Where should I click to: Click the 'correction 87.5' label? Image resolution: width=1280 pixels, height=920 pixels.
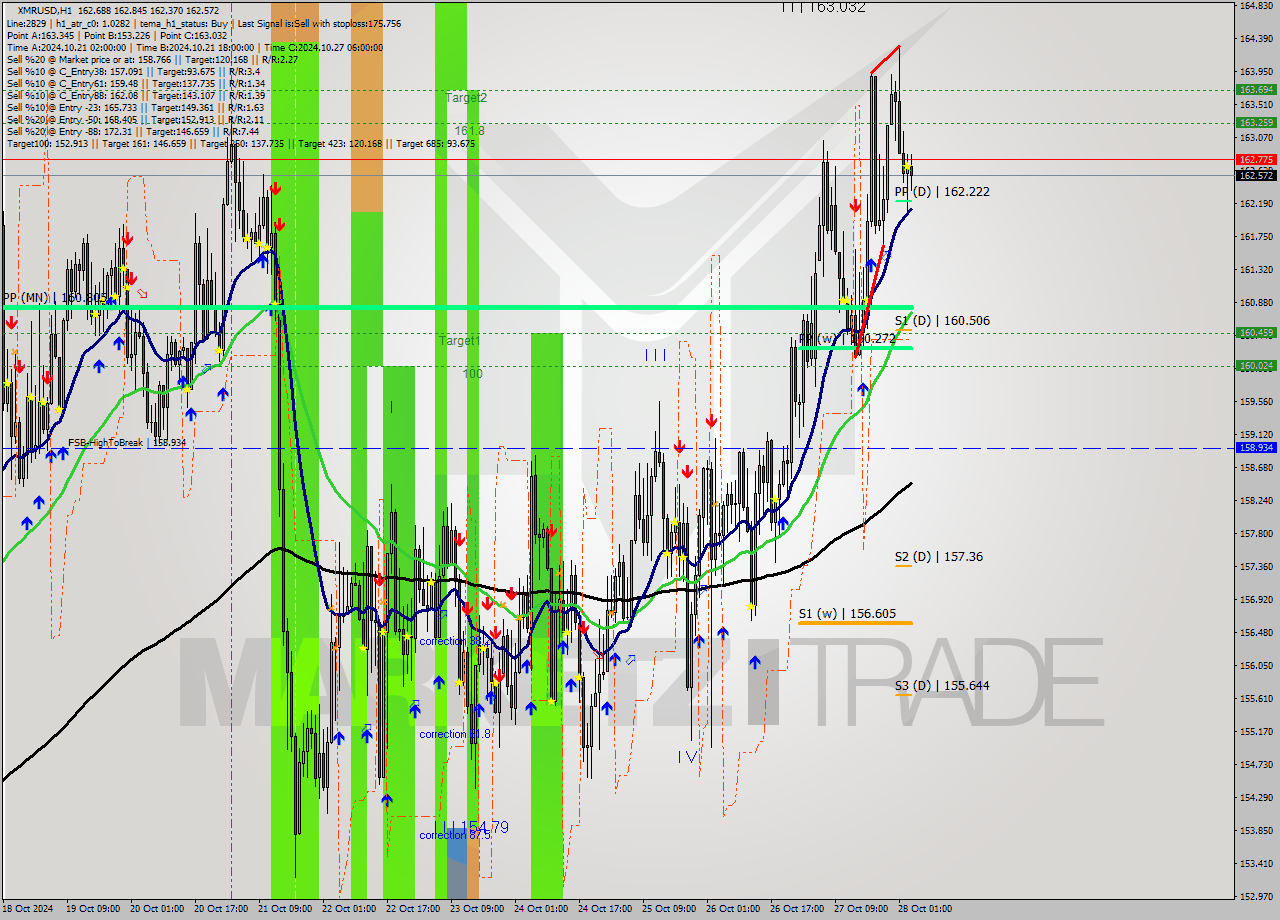(455, 835)
